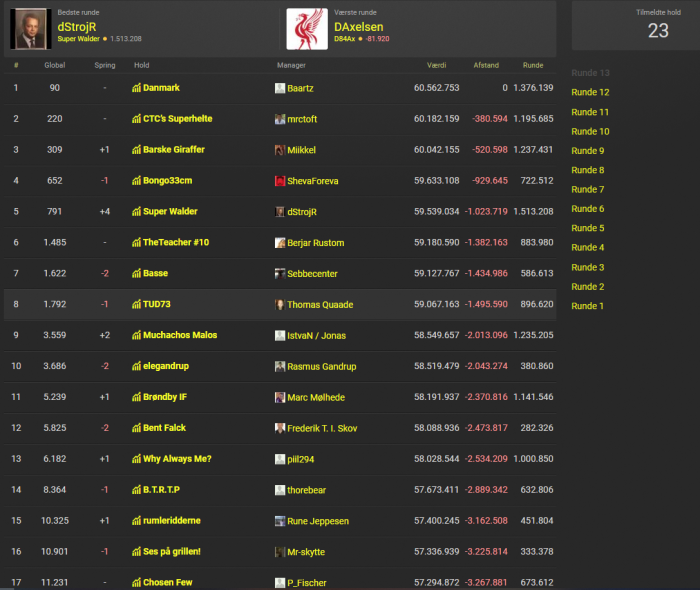
Task: Click the chart icon in the Super Walder row
Action: pyautogui.click(x=136, y=212)
